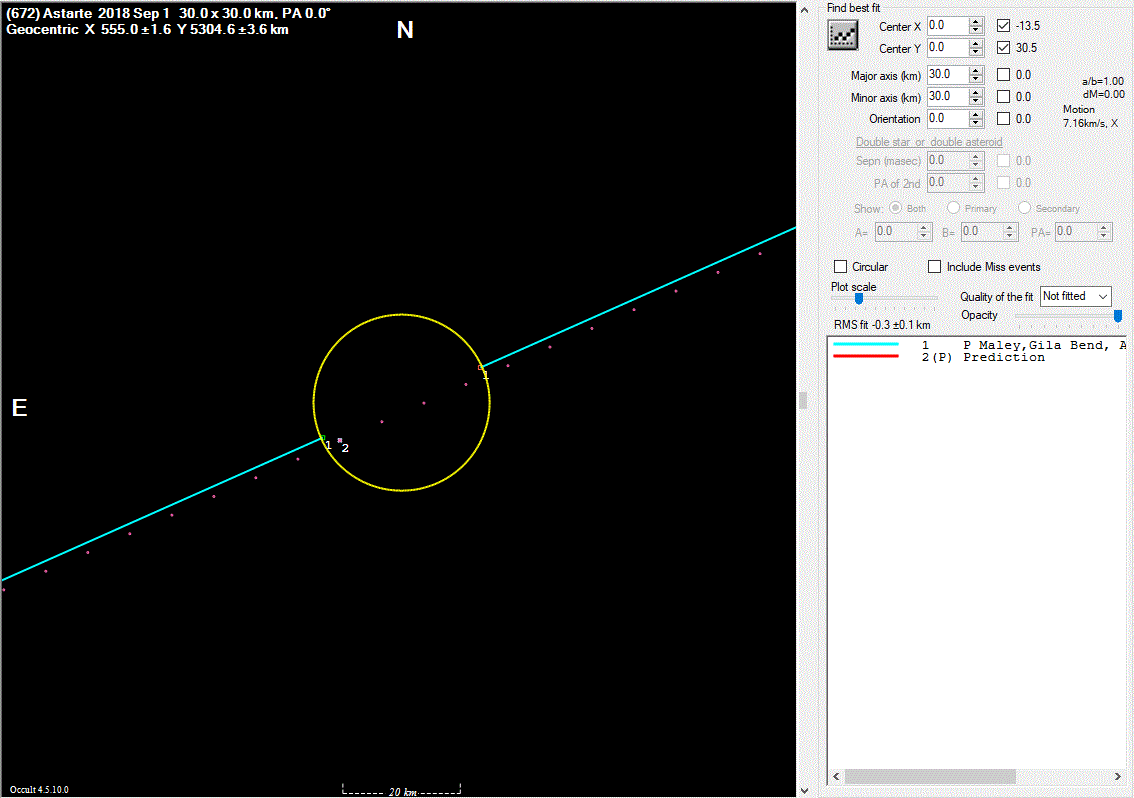The width and height of the screenshot is (1134, 798).
Task: Tick the Orientation fit checkbox
Action: click(x=1004, y=119)
